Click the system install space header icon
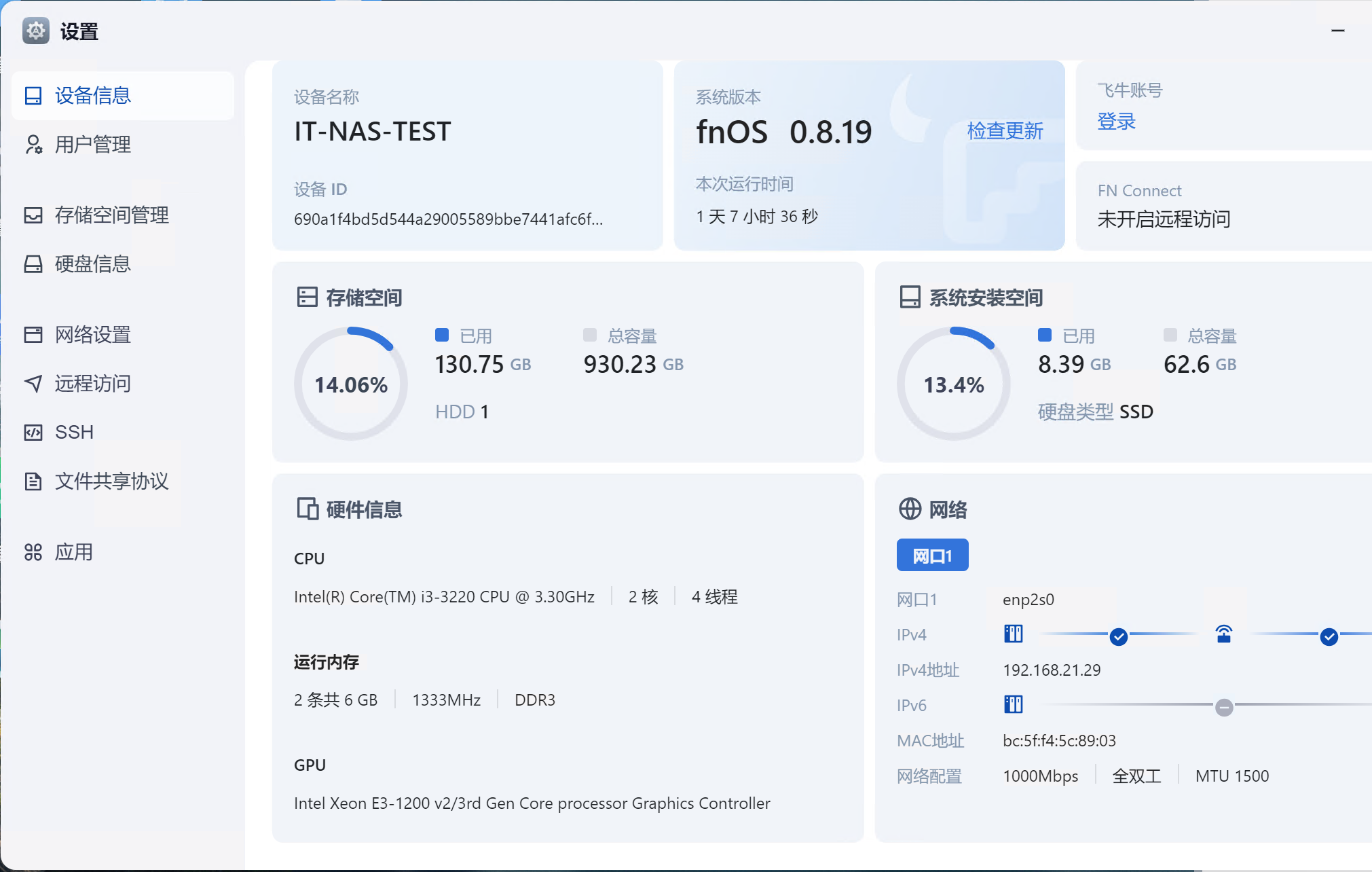The height and width of the screenshot is (872, 1372). coord(910,297)
